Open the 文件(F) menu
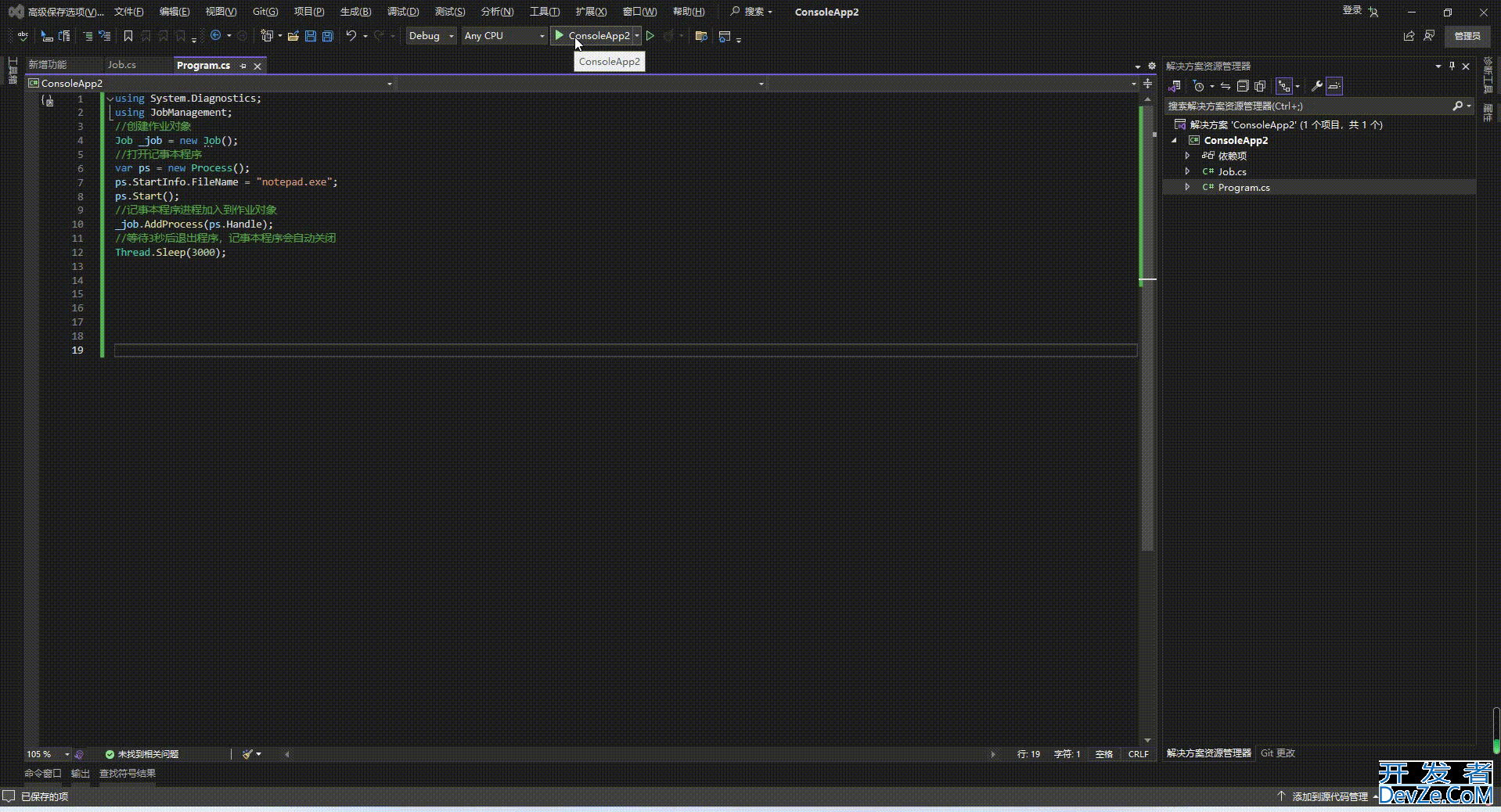 [x=129, y=12]
